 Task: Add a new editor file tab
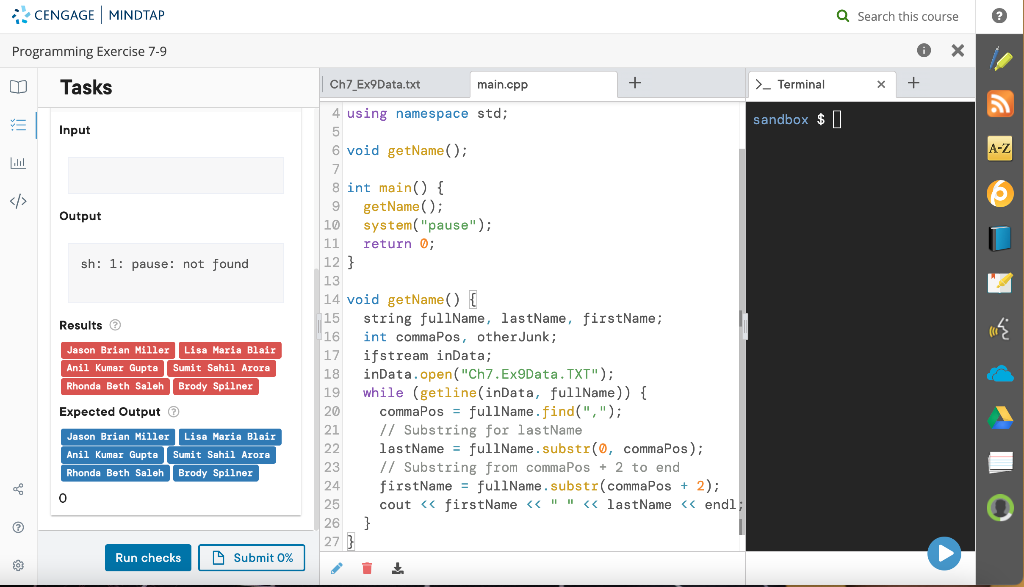click(x=635, y=83)
